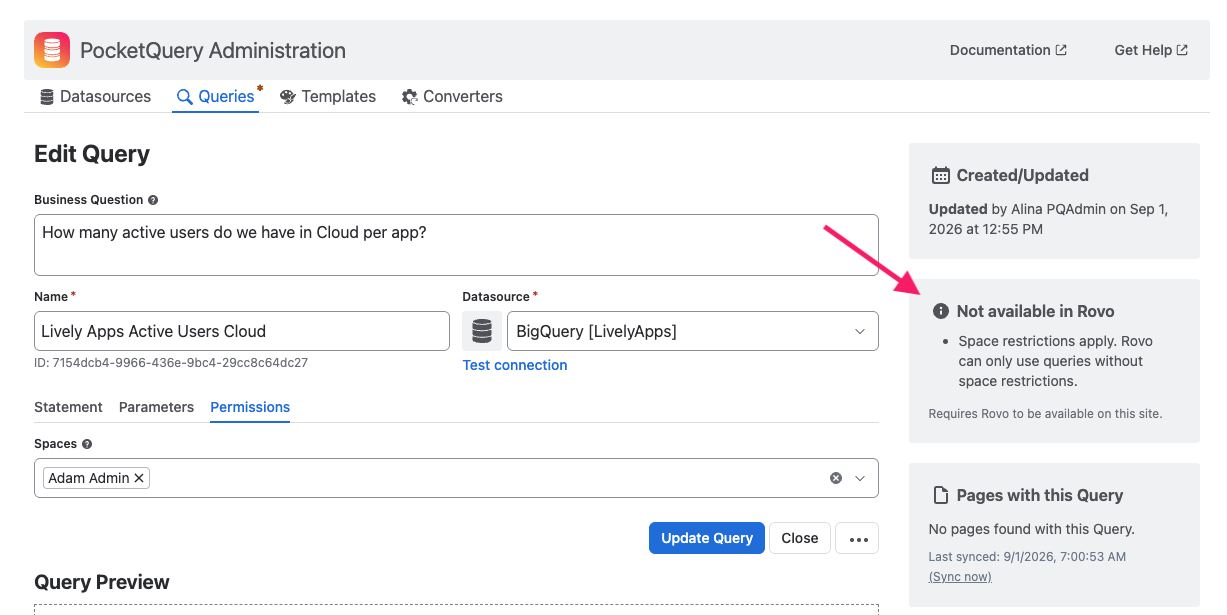Image resolution: width=1227 pixels, height=615 pixels.
Task: Click the Close button
Action: point(800,538)
